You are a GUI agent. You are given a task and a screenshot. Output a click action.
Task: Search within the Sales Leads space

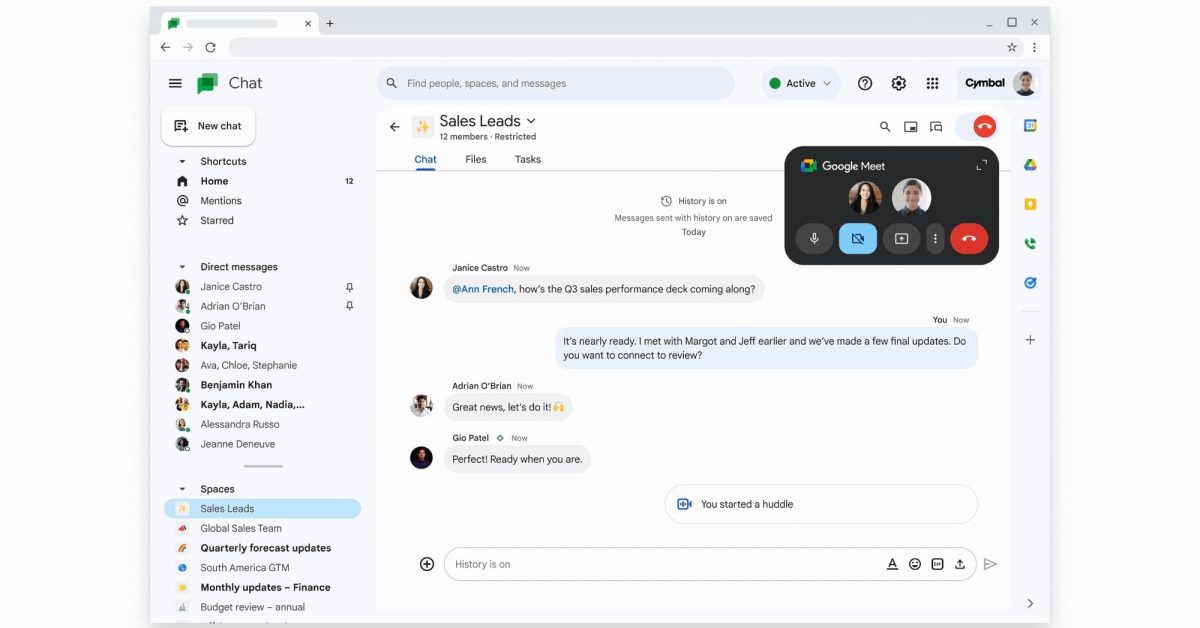(x=885, y=127)
